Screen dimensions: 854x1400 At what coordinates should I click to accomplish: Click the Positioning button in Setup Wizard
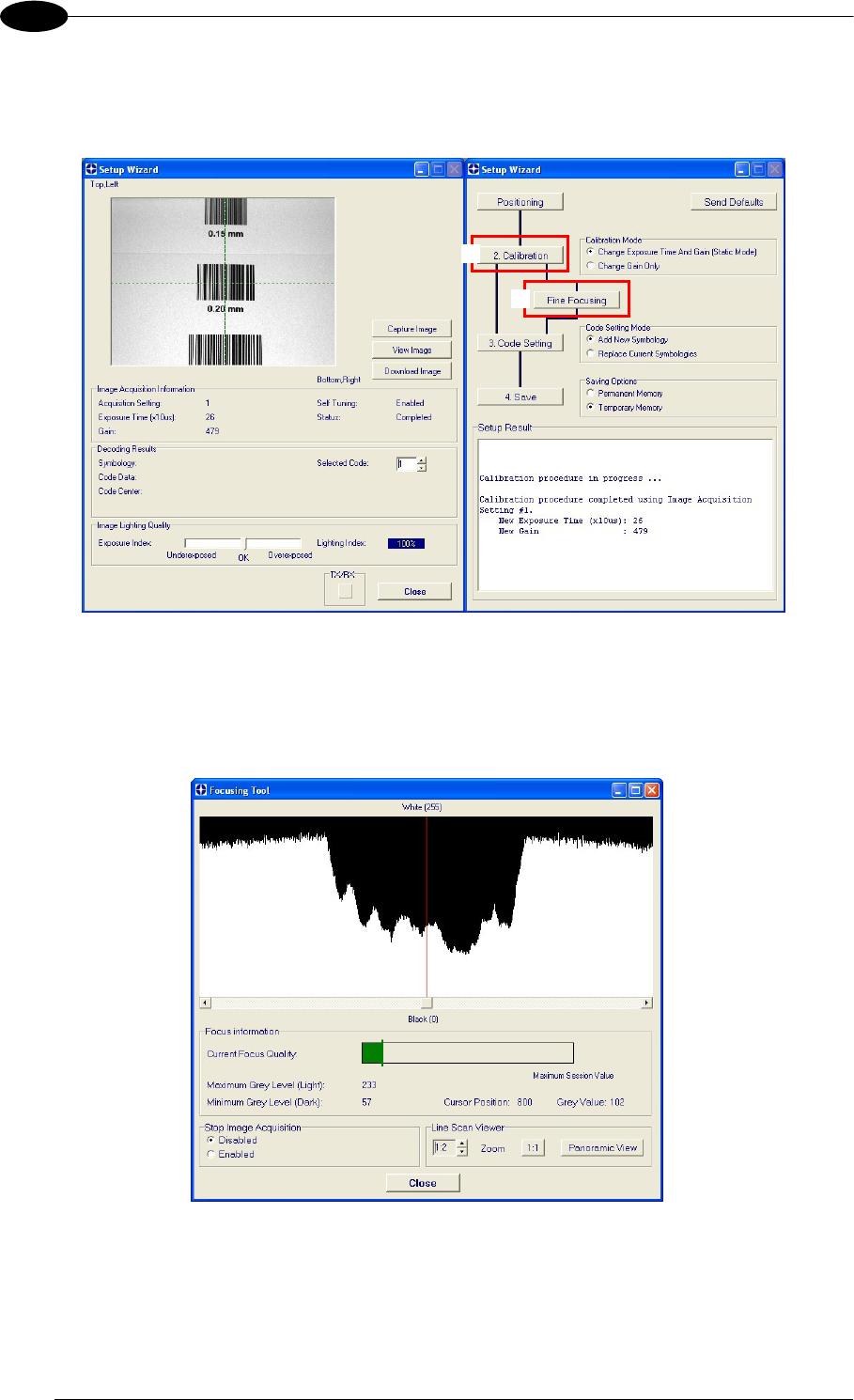[520, 202]
